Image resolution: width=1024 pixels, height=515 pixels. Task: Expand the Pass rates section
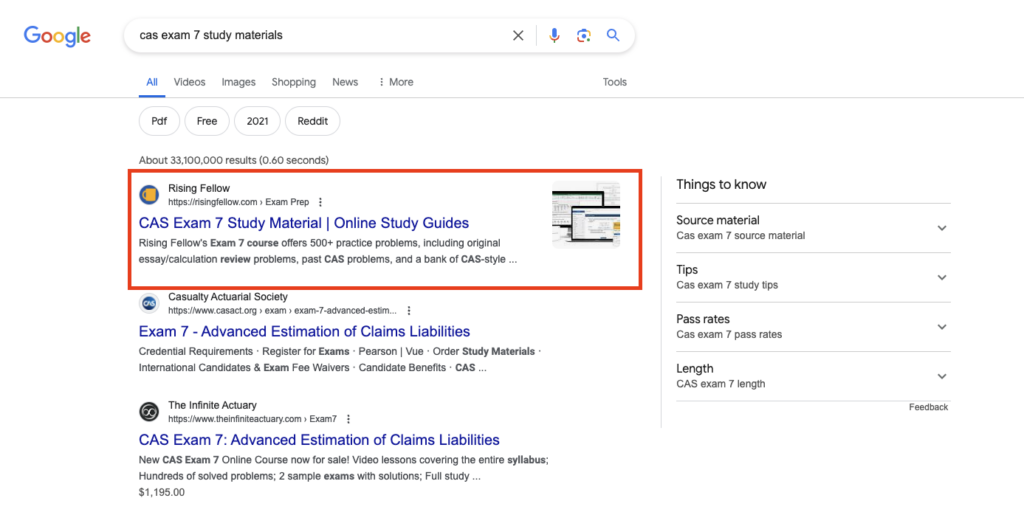click(813, 326)
